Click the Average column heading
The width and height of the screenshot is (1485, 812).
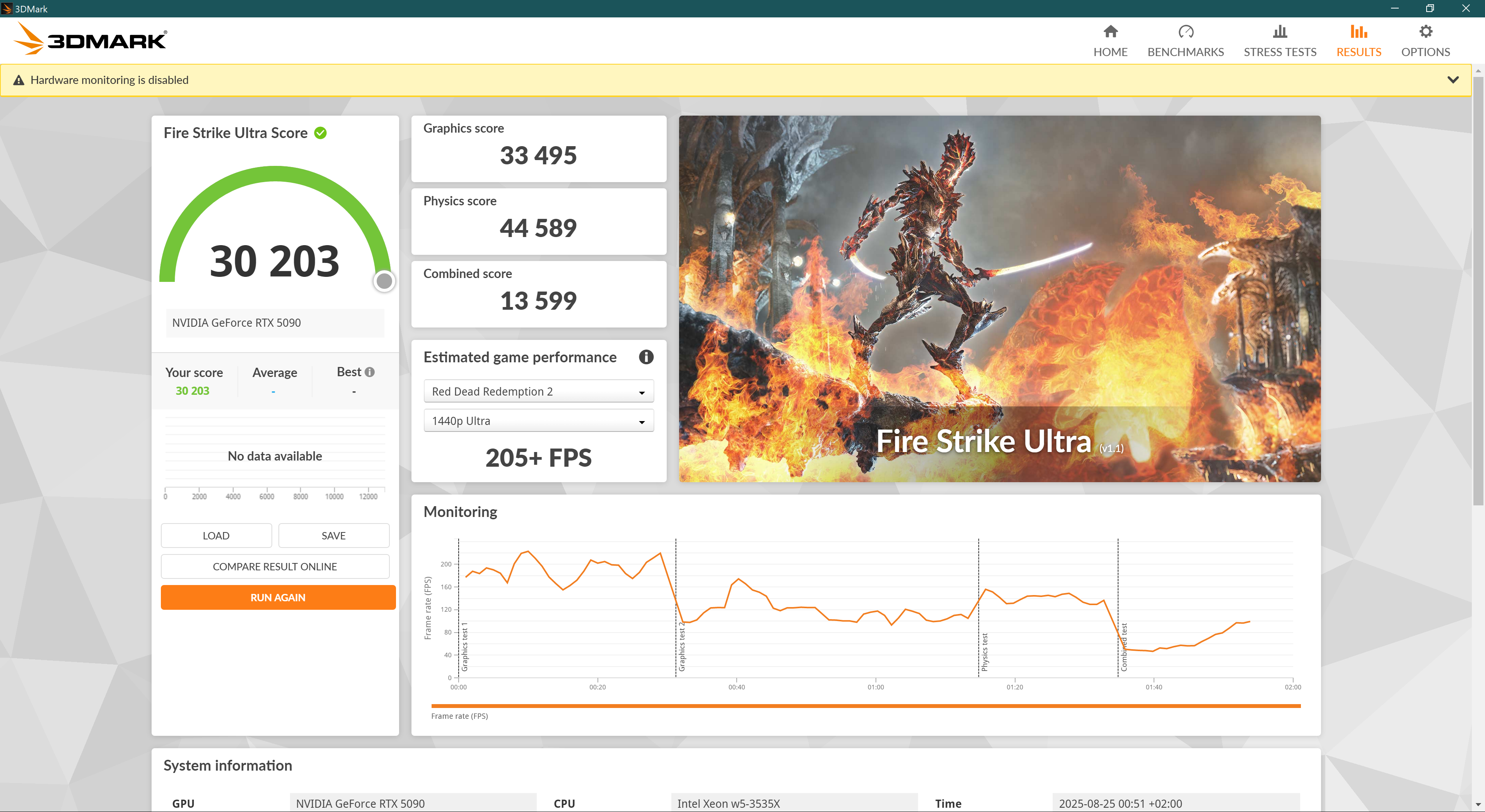(275, 373)
